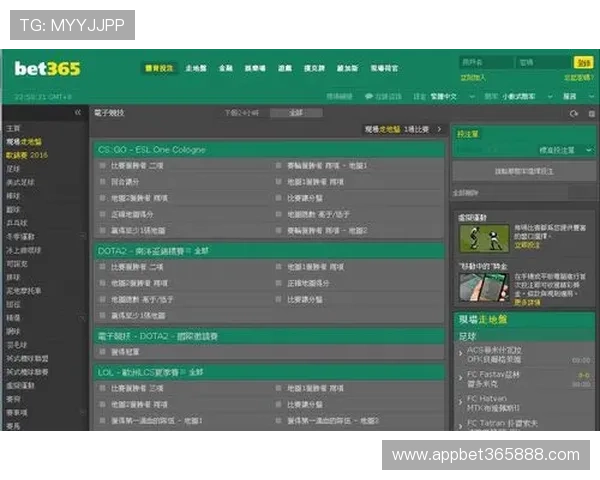Image resolution: width=600 pixels, height=480 pixels.
Task: Click icon beside 正確地圖得分 under DOTA2
Action: (x=279, y=283)
